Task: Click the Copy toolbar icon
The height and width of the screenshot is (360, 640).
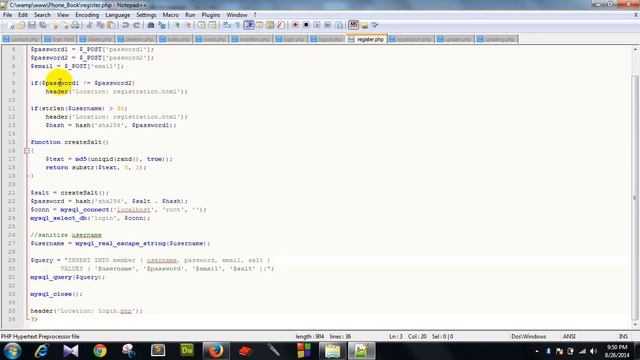Action: (x=100, y=25)
